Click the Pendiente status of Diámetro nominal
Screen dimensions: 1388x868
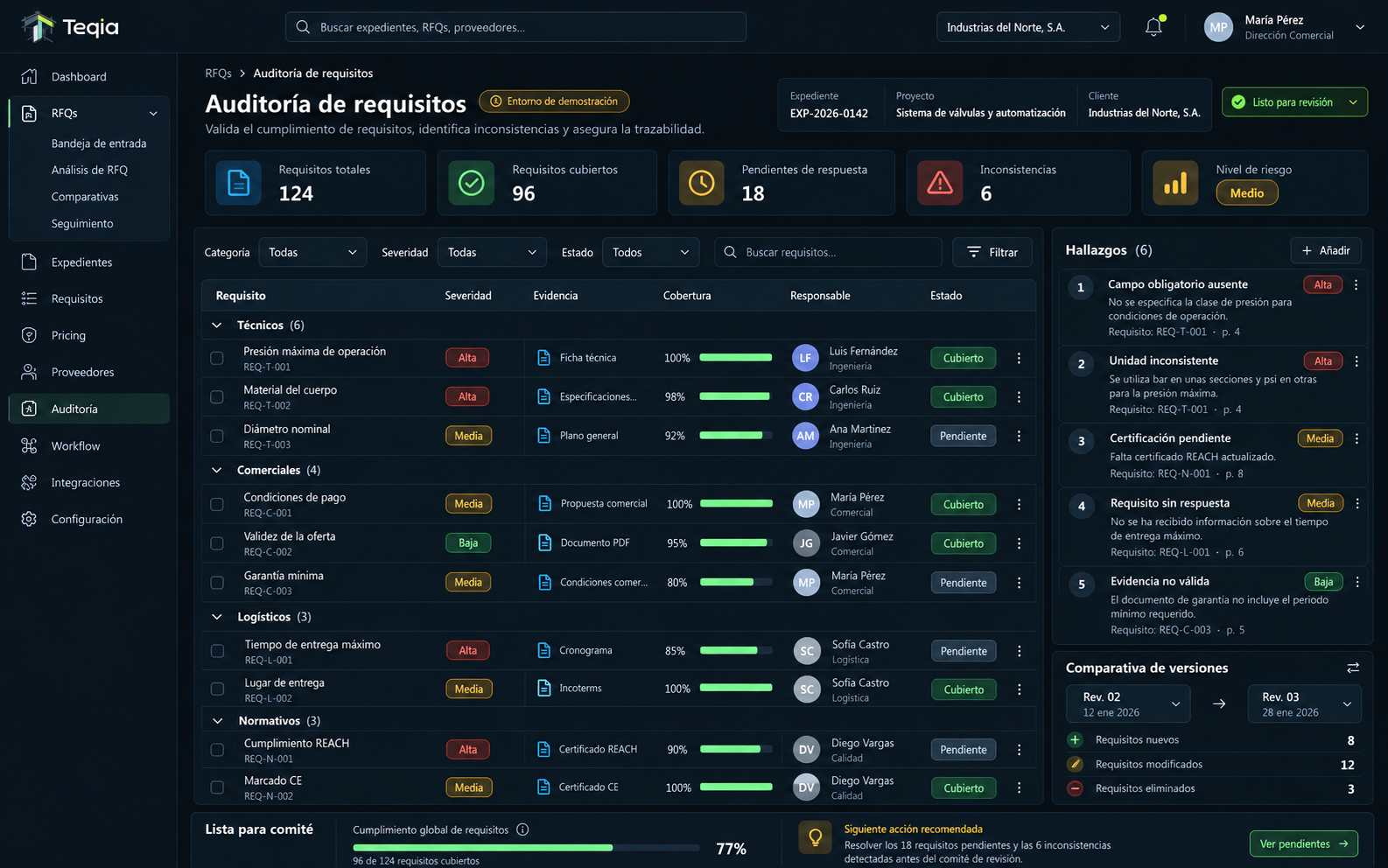(963, 436)
